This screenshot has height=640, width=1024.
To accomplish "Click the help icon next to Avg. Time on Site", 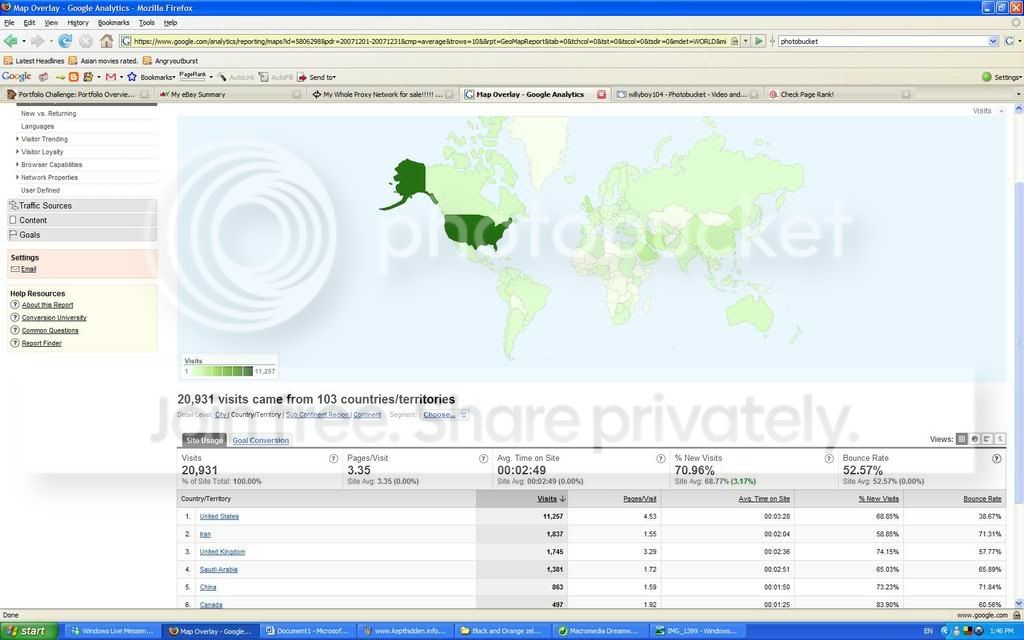I will pyautogui.click(x=660, y=459).
